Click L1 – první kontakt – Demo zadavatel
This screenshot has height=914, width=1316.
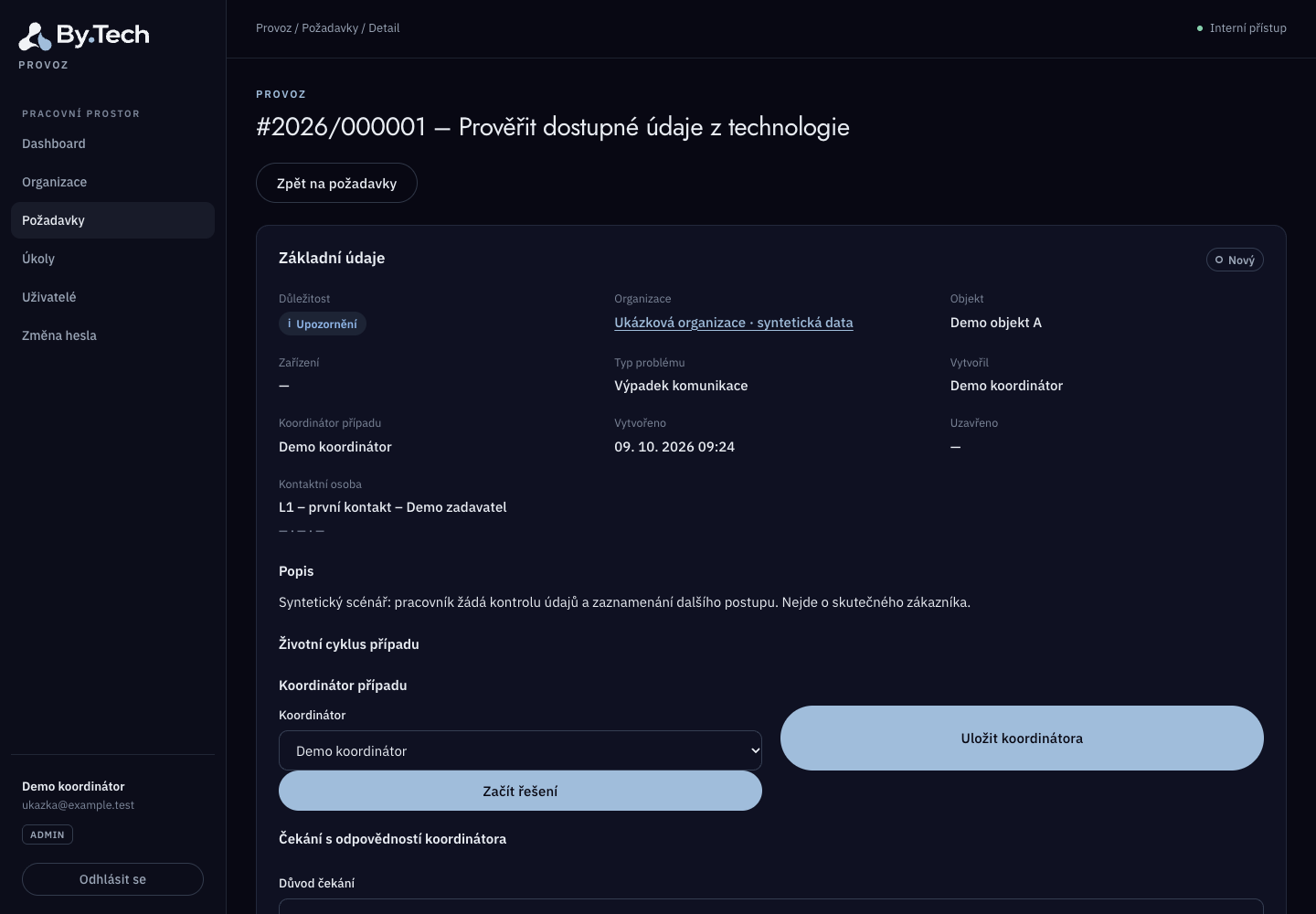click(x=393, y=507)
